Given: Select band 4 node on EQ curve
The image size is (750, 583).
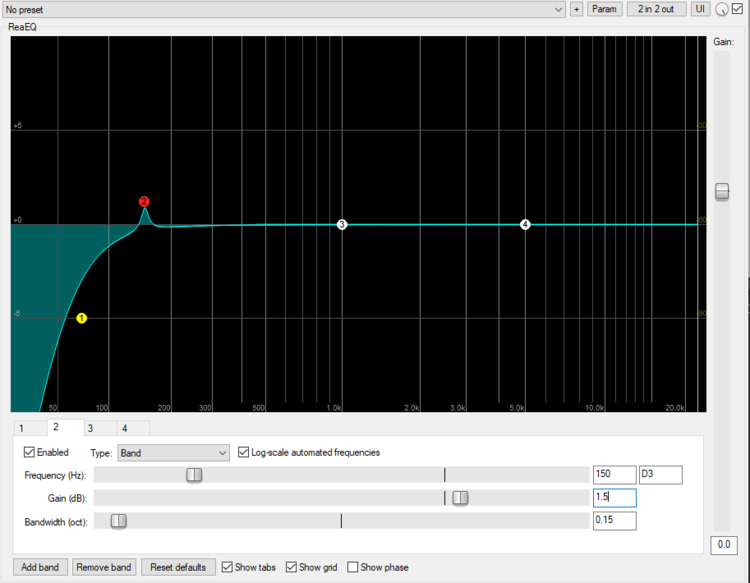Looking at the screenshot, I should point(525,224).
